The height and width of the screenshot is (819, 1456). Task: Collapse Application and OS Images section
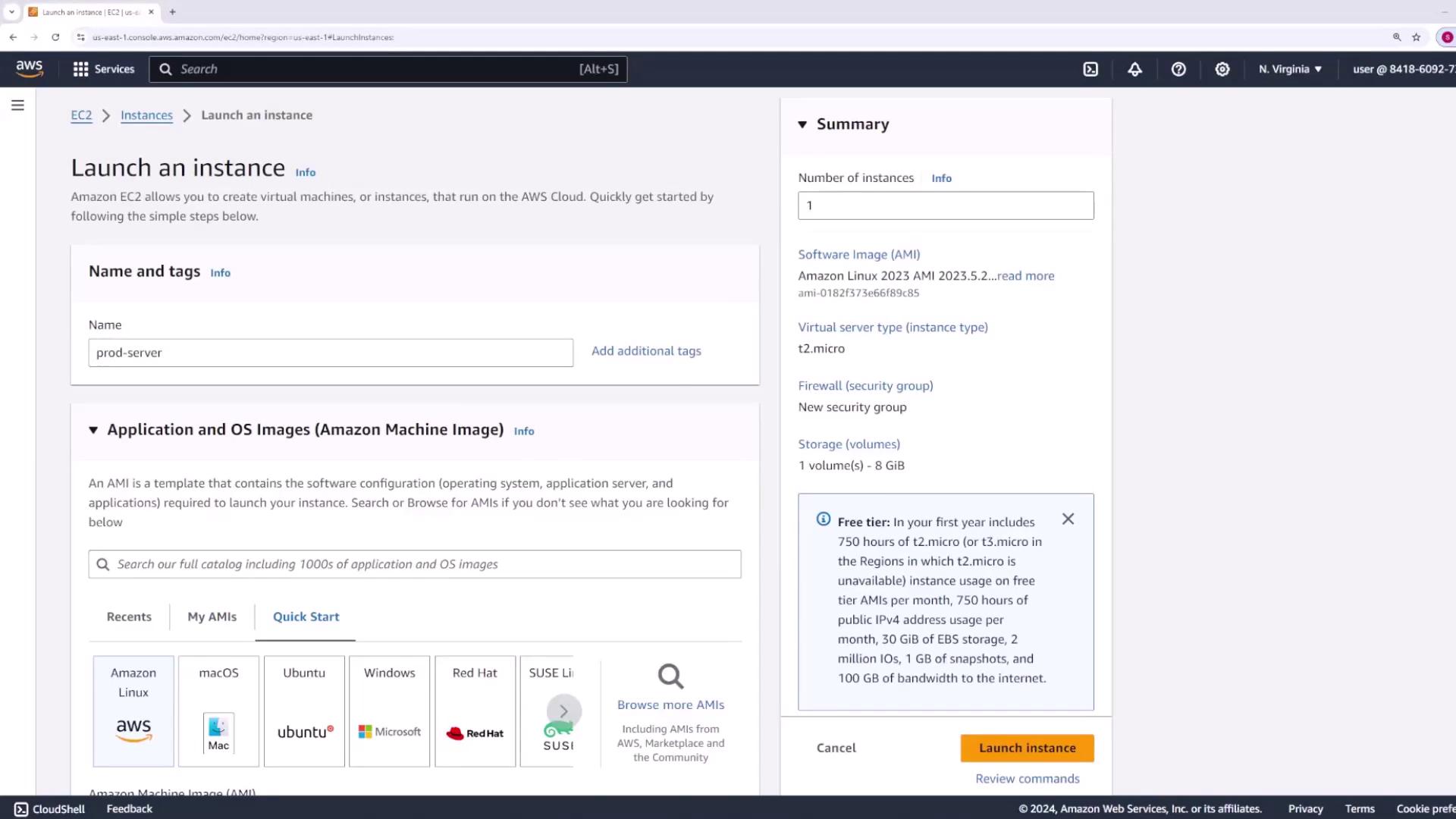(x=93, y=430)
